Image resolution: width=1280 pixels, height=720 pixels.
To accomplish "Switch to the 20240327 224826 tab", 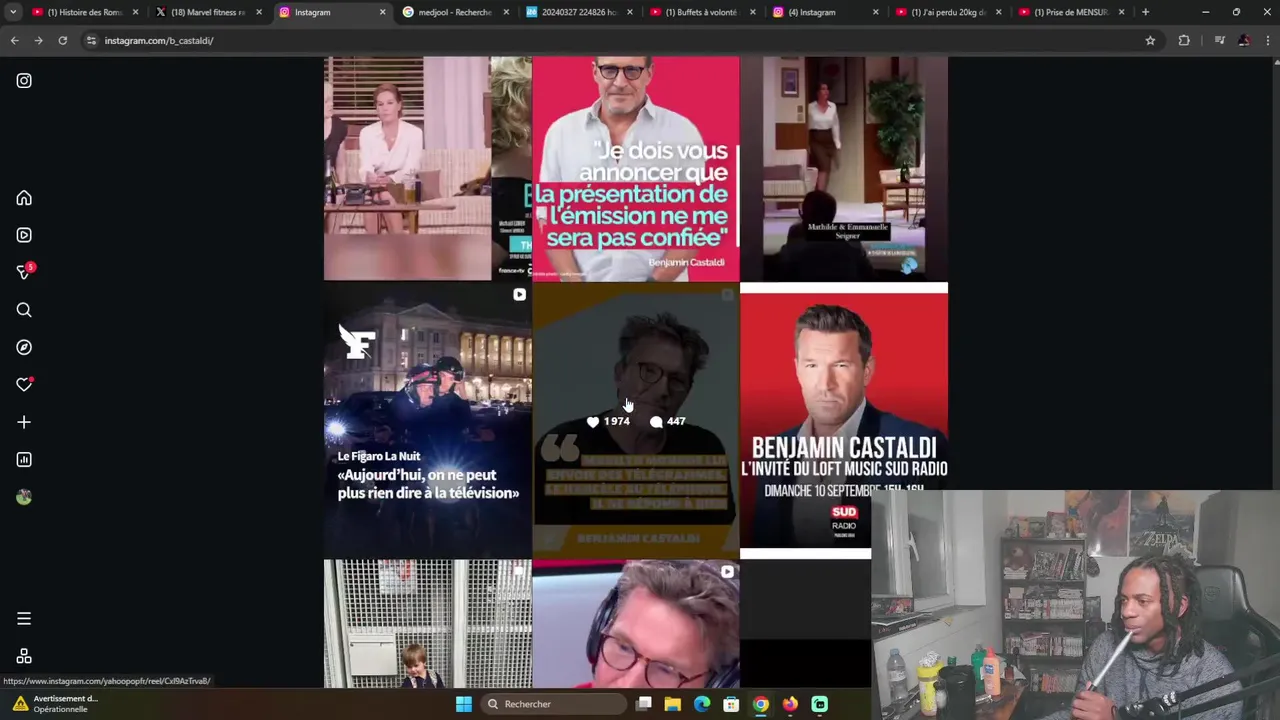I will tap(577, 12).
